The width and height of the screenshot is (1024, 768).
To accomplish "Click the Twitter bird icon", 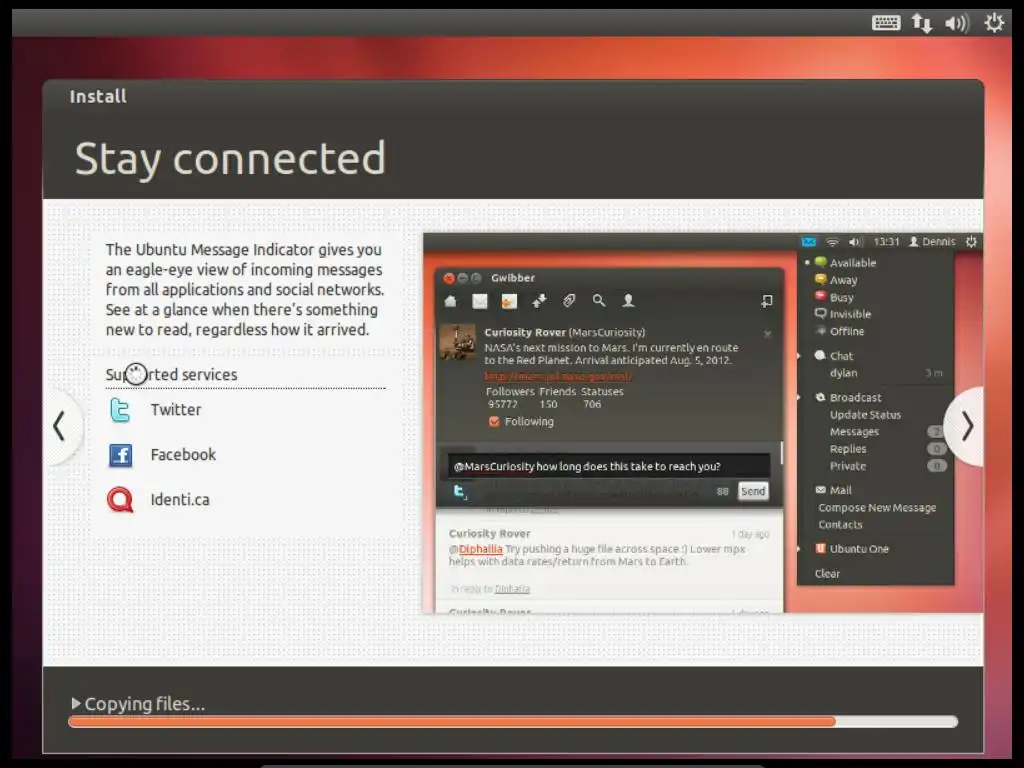I will coord(120,410).
